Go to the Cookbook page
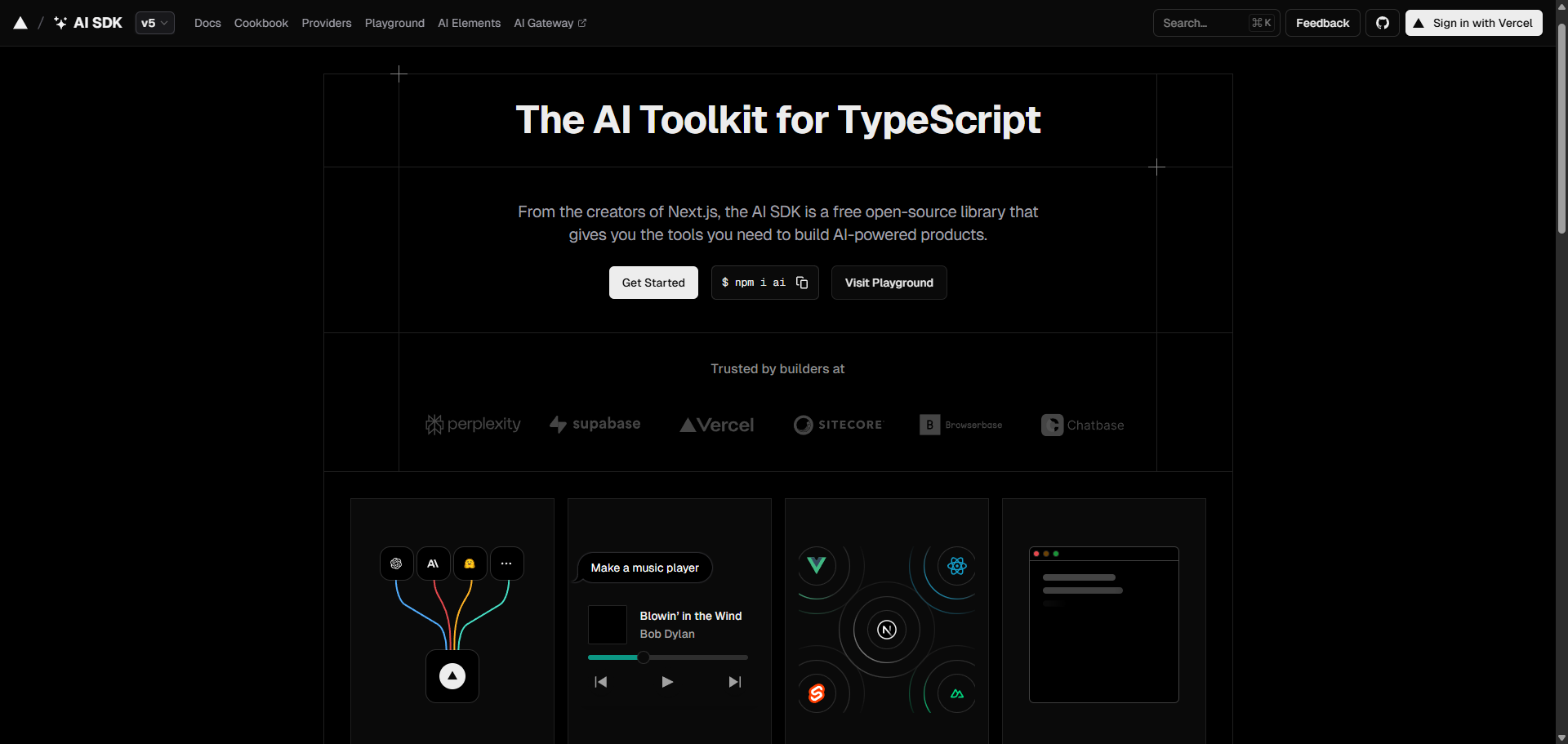 pos(261,23)
